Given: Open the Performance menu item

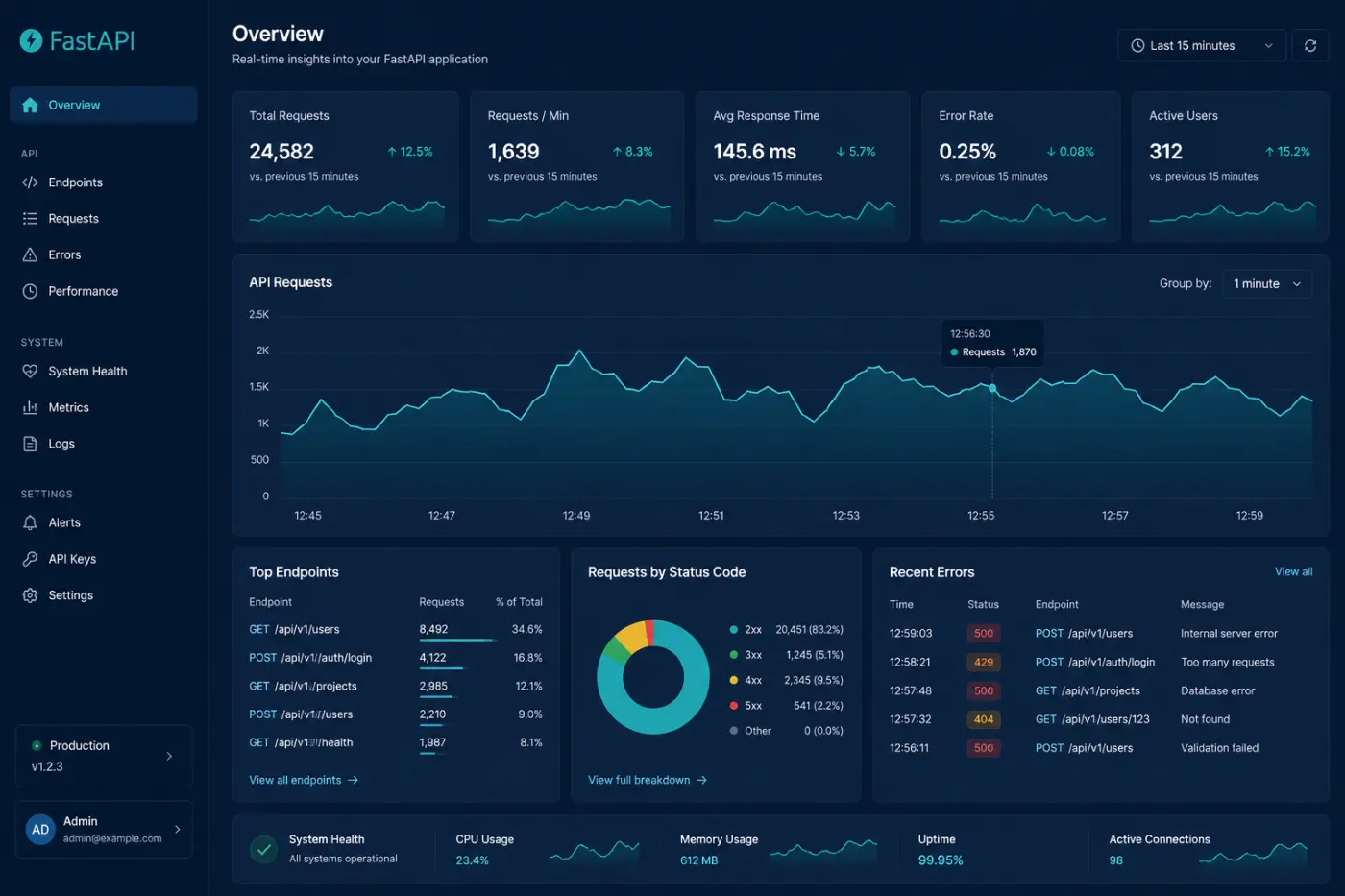Looking at the screenshot, I should [104, 291].
